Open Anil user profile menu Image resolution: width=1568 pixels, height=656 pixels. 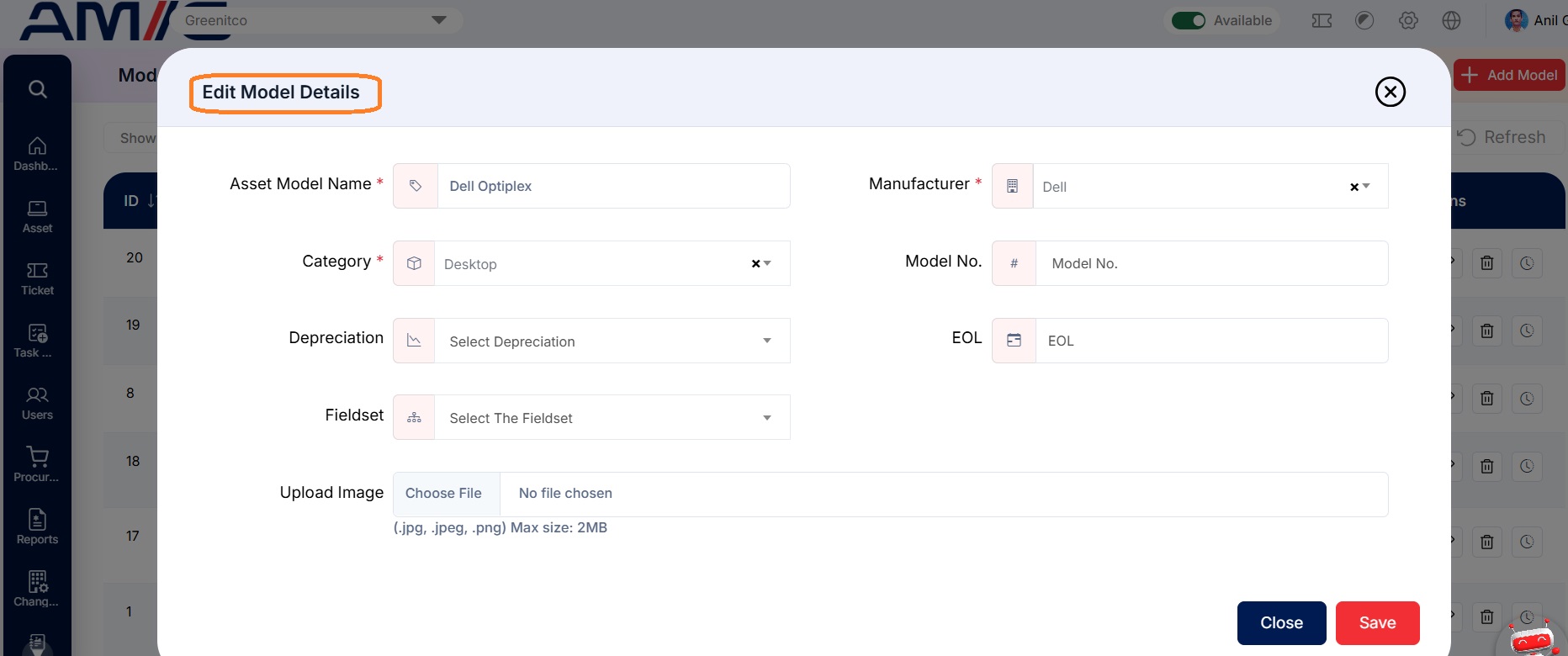pyautogui.click(x=1535, y=20)
